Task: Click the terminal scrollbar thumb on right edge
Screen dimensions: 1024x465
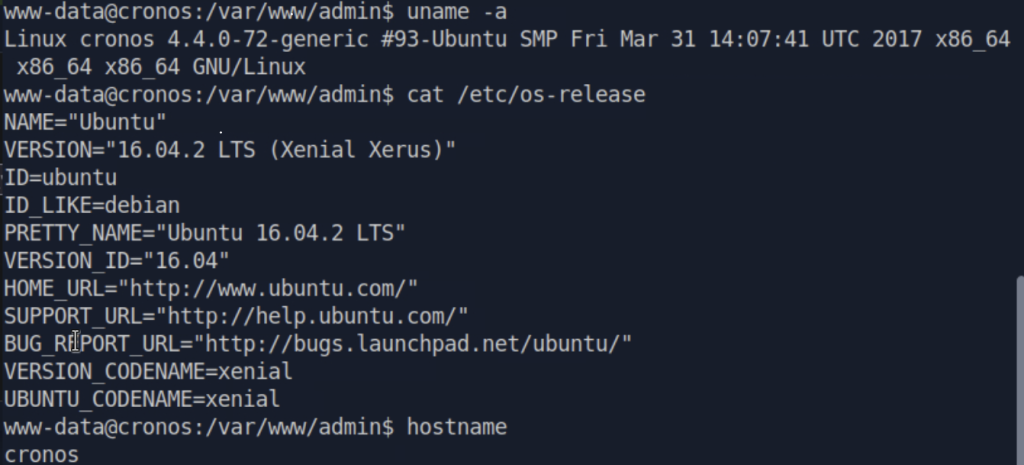Action: (1020, 370)
